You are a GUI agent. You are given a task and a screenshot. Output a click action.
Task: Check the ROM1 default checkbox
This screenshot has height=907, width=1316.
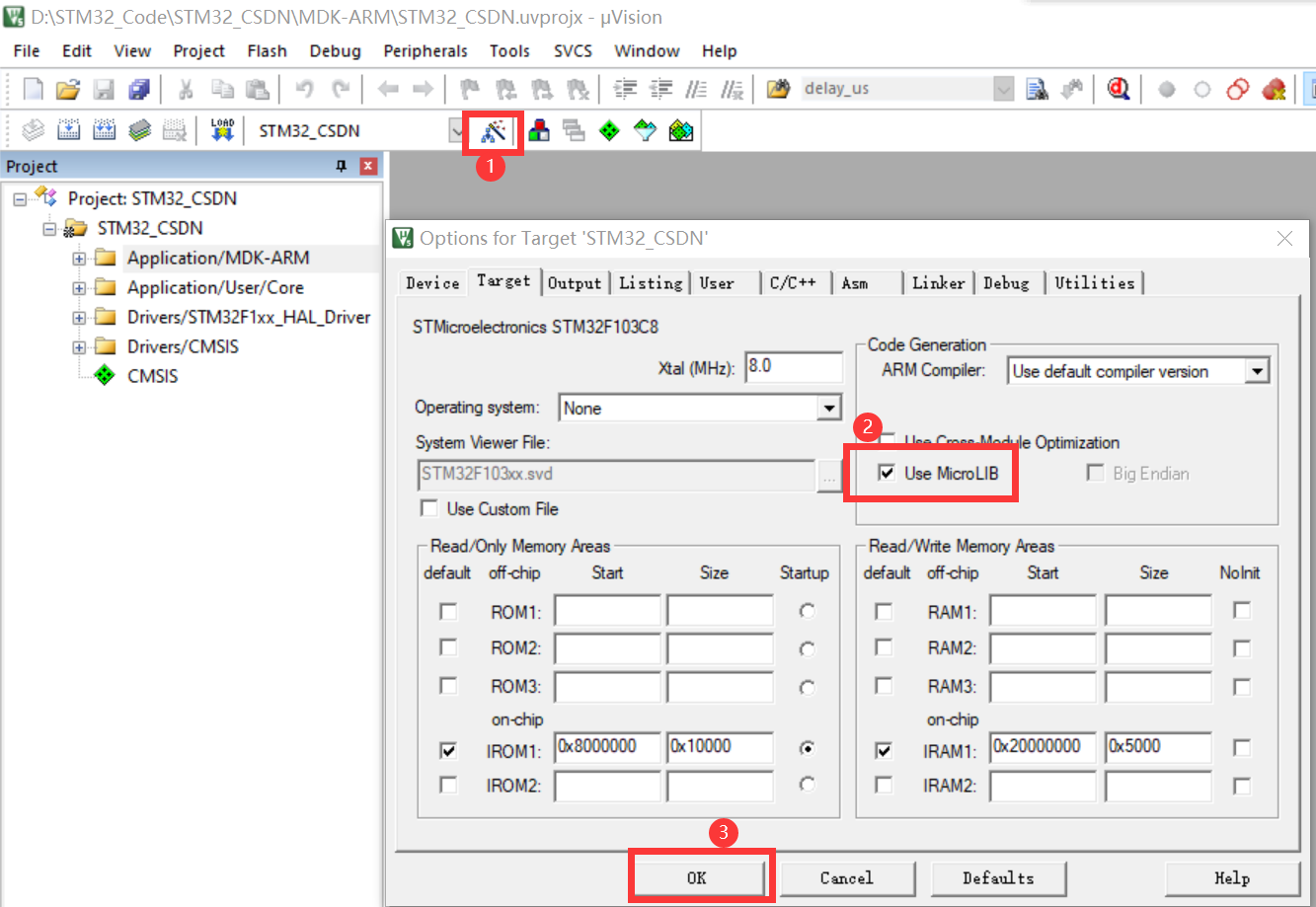point(448,612)
